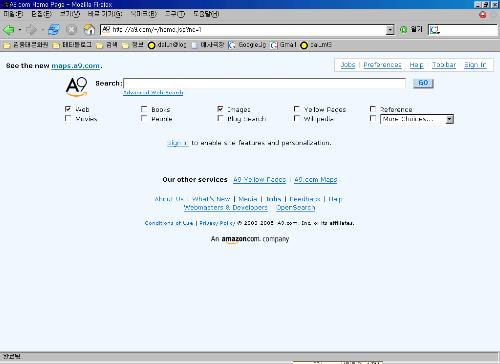
Task: Check the Yellow Pages checkbox
Action: tap(297, 109)
